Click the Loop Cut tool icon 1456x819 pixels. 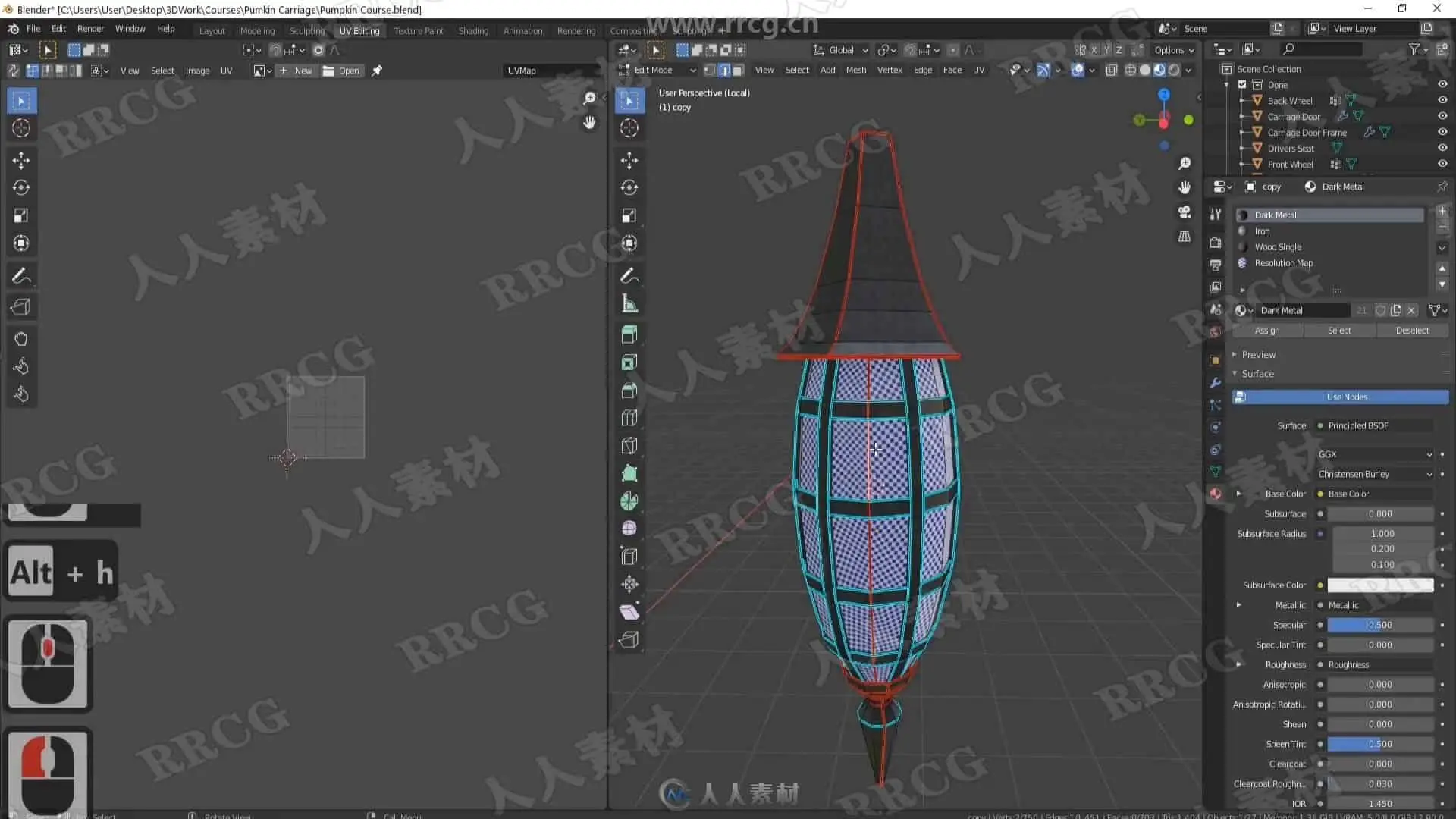coord(629,418)
